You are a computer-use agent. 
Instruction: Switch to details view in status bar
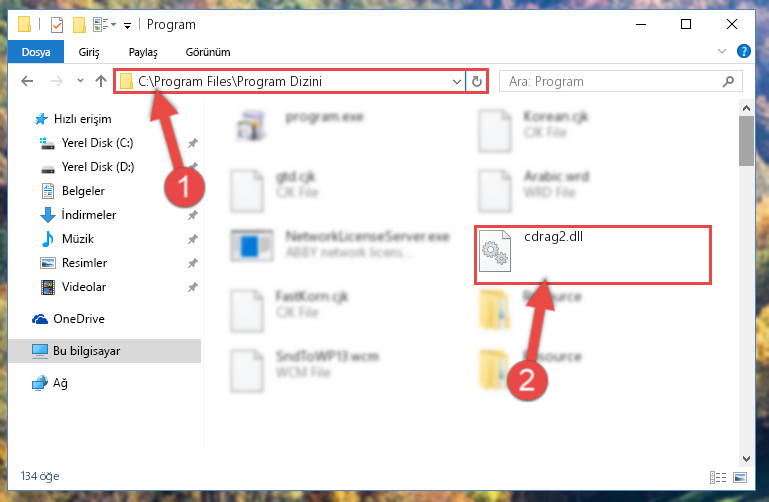click(x=718, y=477)
